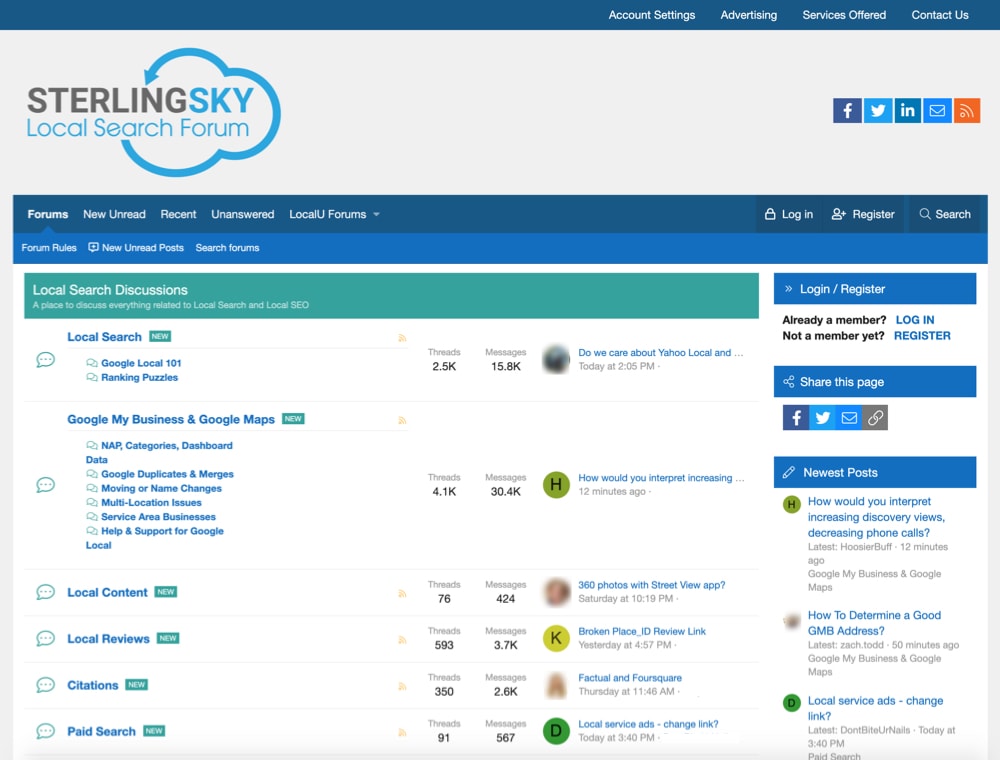Click RSS icon for Google My Business forum

click(x=402, y=420)
